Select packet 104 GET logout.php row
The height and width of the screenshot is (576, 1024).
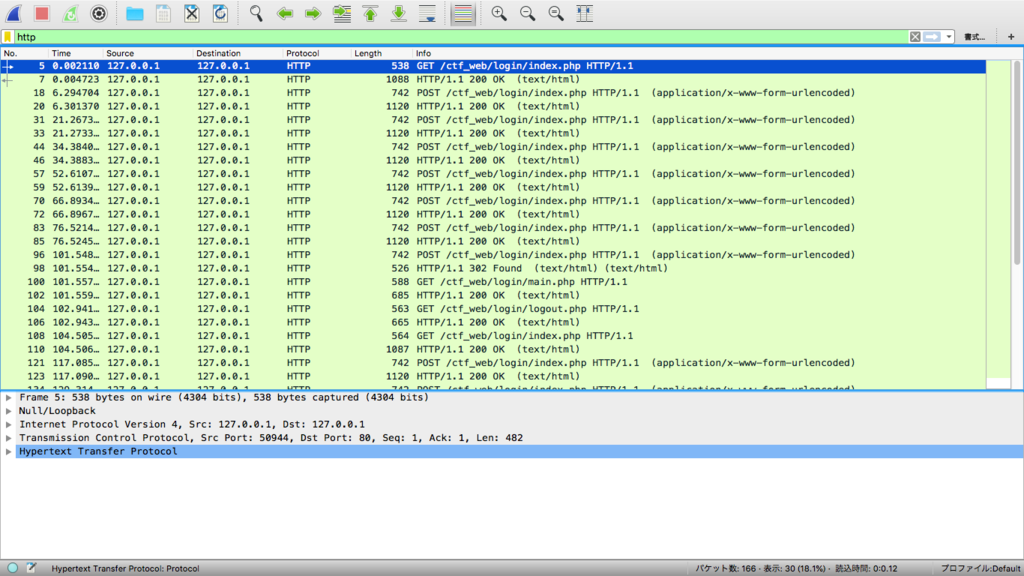[493, 309]
